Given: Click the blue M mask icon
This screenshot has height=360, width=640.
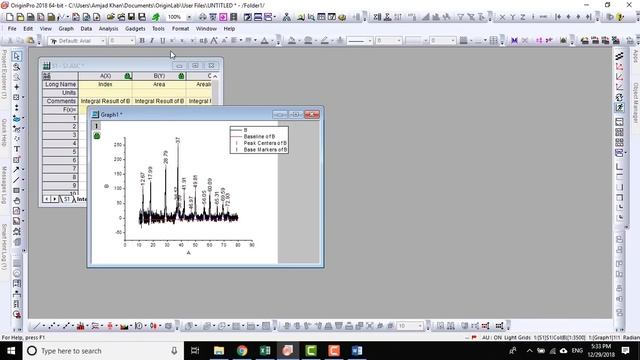Looking at the screenshot, I should click(514, 40).
